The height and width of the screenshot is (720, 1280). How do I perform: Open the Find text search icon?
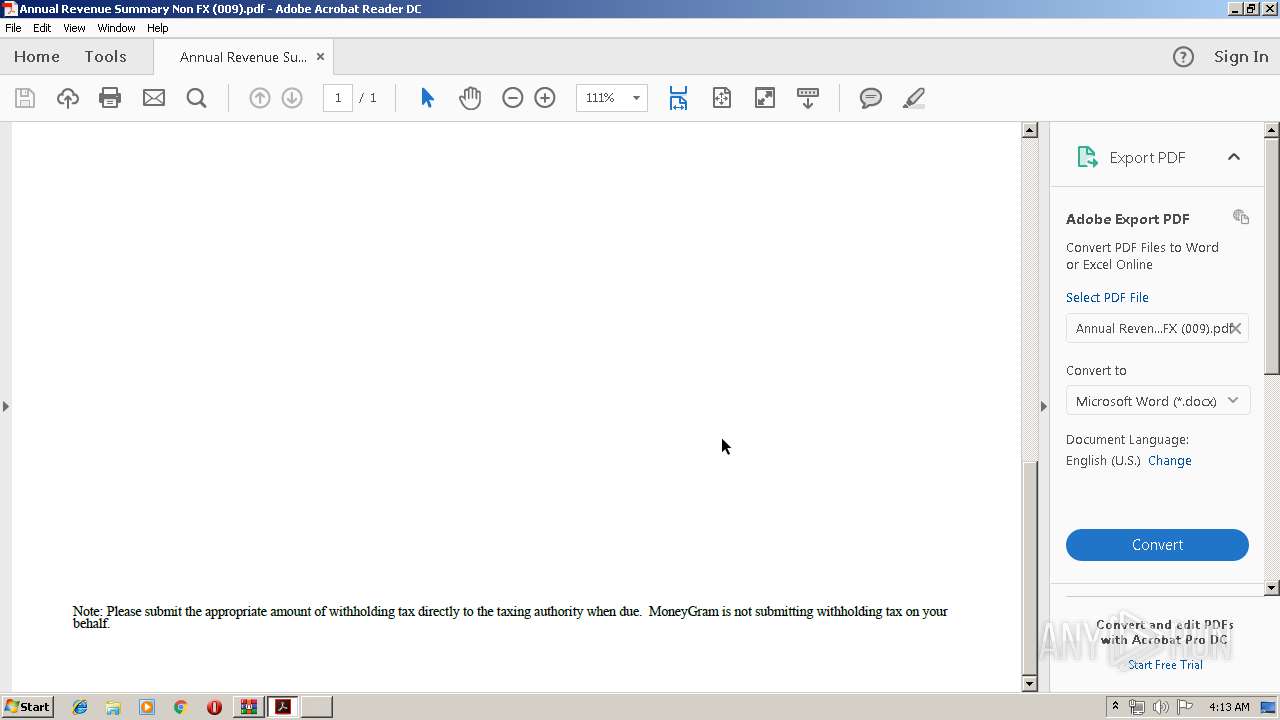[x=197, y=98]
